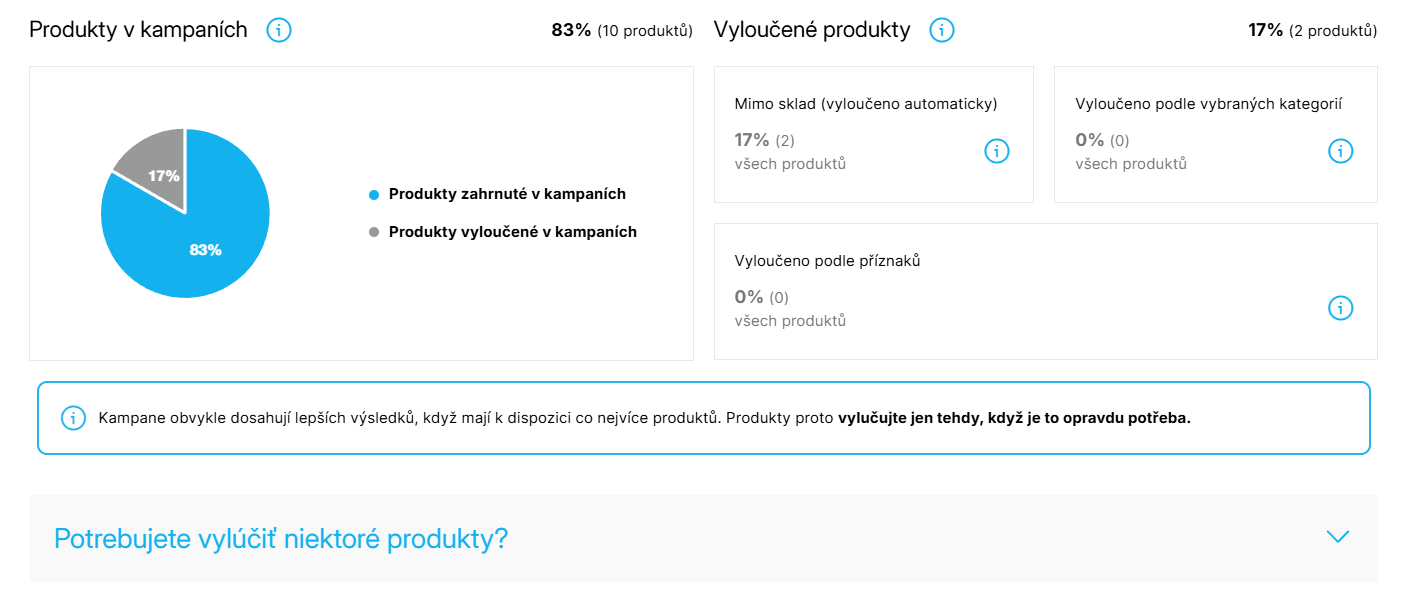Click the info icon in the tip banner
Image resolution: width=1405 pixels, height=591 pixels.
(73, 418)
